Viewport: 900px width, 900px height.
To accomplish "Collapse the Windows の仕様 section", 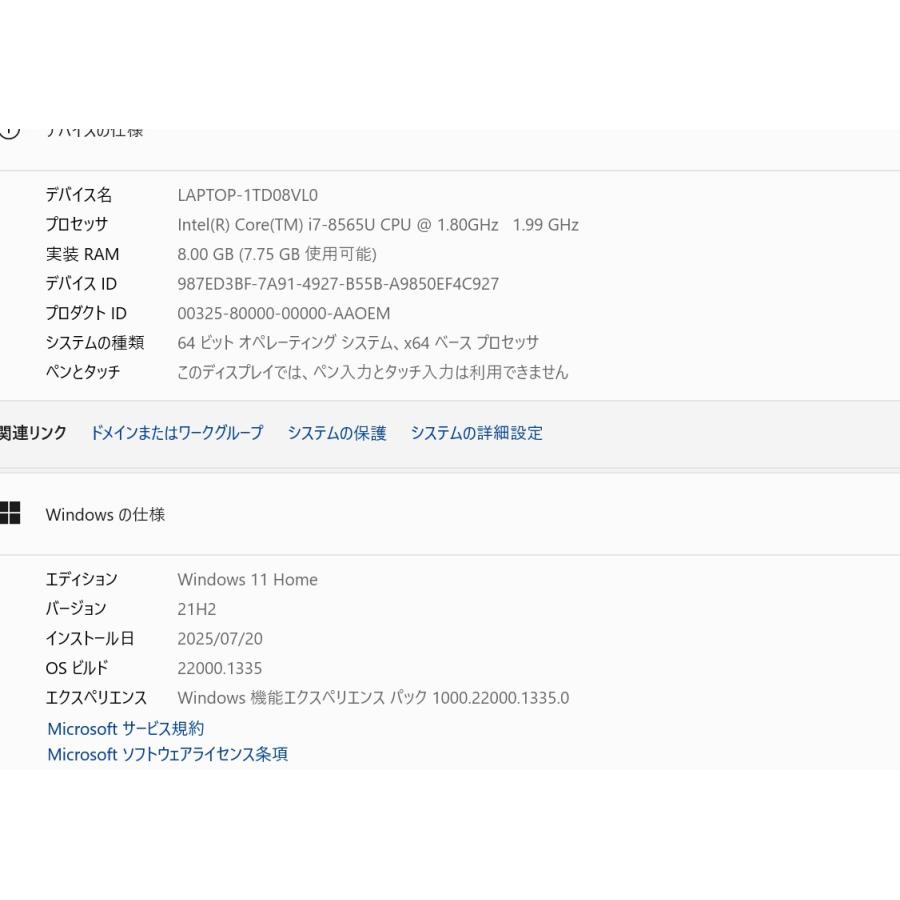I will click(104, 514).
